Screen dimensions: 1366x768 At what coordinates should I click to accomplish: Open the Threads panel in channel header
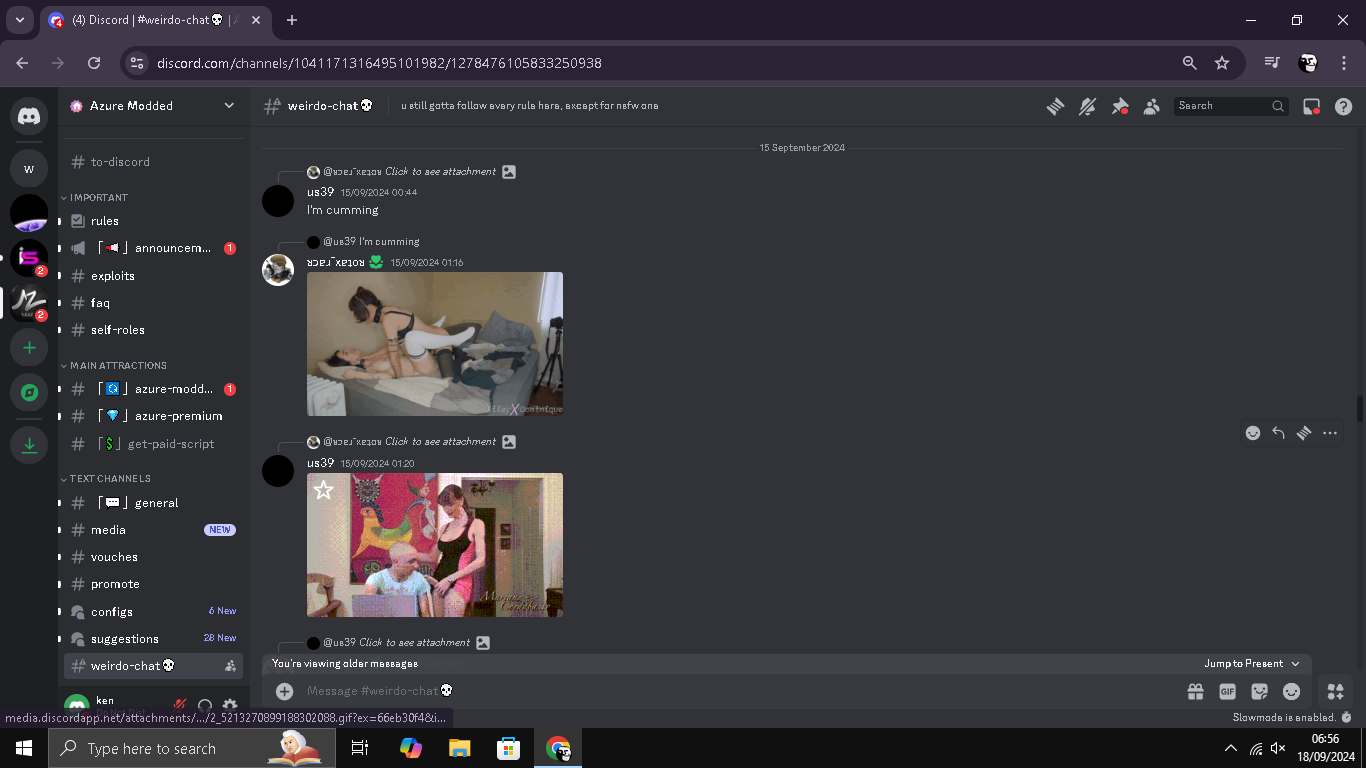pos(1055,106)
